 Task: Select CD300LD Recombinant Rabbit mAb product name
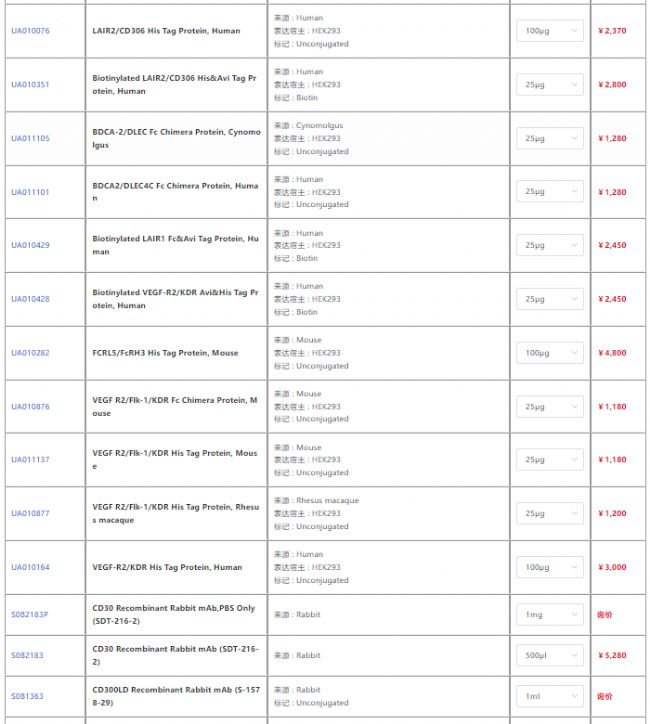pos(175,696)
